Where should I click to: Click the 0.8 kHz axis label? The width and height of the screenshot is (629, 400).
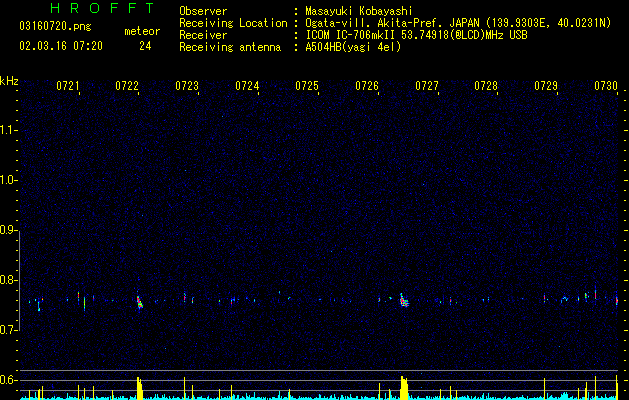8,280
